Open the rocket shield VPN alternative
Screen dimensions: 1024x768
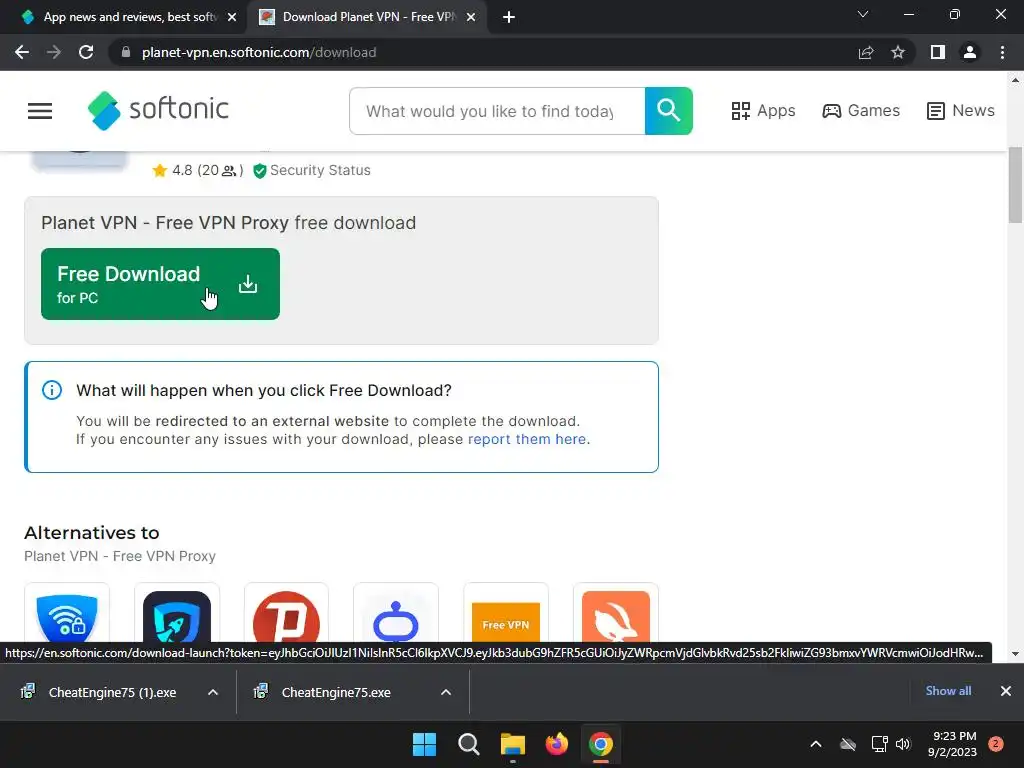tap(177, 614)
